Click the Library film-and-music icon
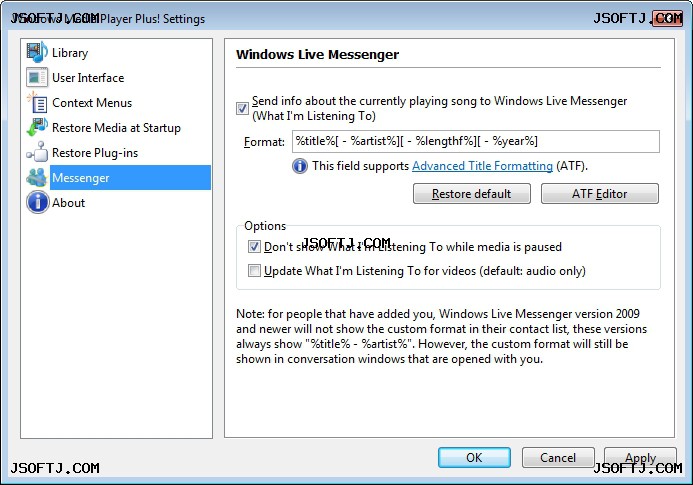This screenshot has width=693, height=485. pyautogui.click(x=37, y=52)
